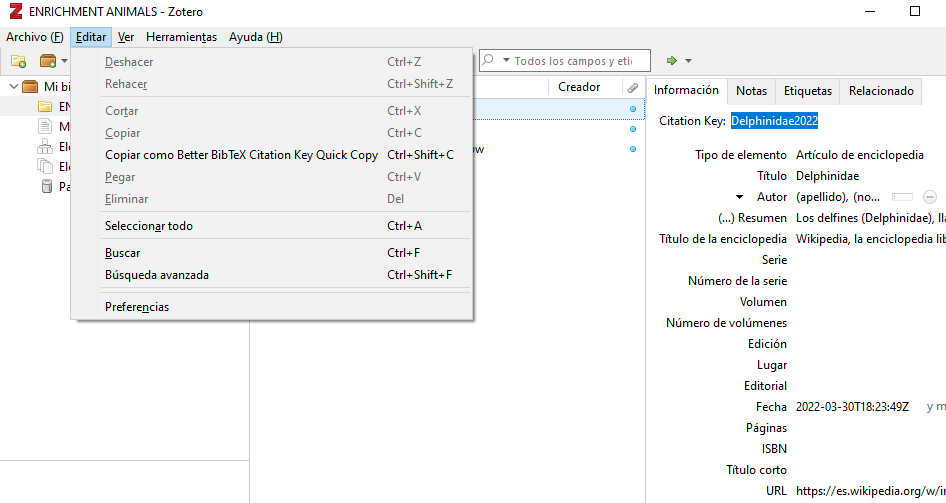The width and height of the screenshot is (946, 503).
Task: Click the empty Editorial field
Action: click(x=869, y=386)
